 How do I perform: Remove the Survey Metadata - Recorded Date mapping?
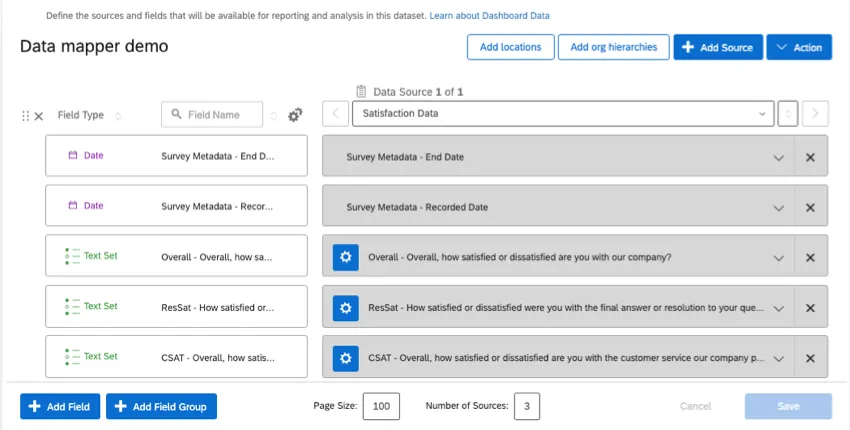[810, 207]
